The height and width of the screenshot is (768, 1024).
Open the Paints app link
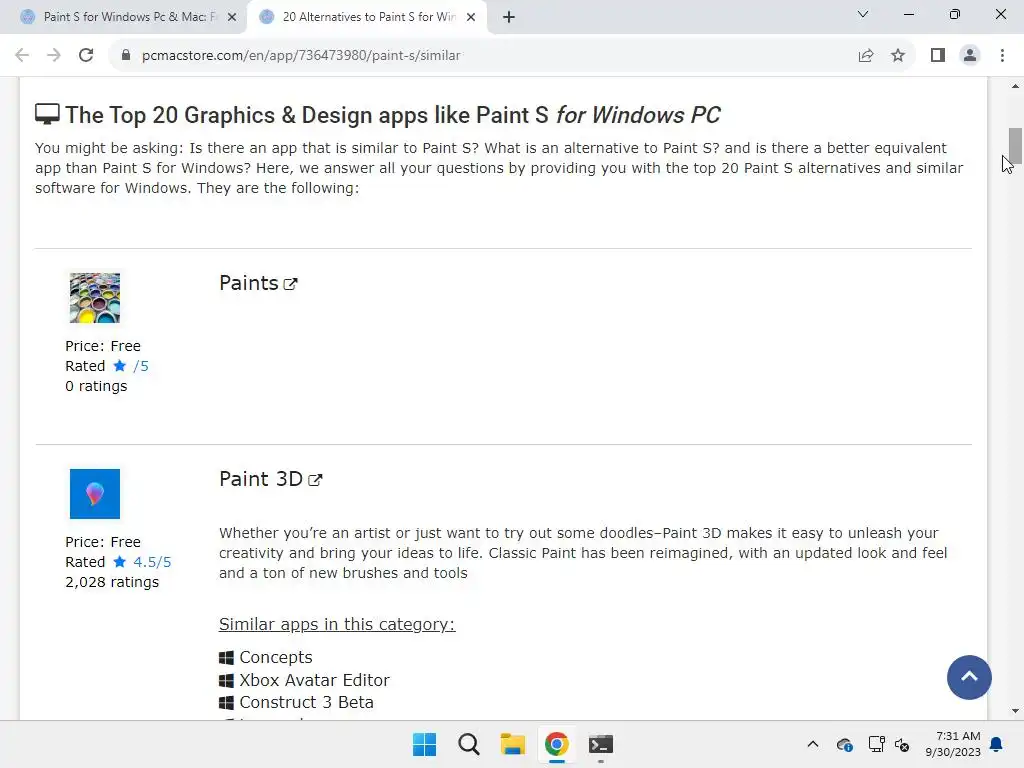[x=249, y=283]
